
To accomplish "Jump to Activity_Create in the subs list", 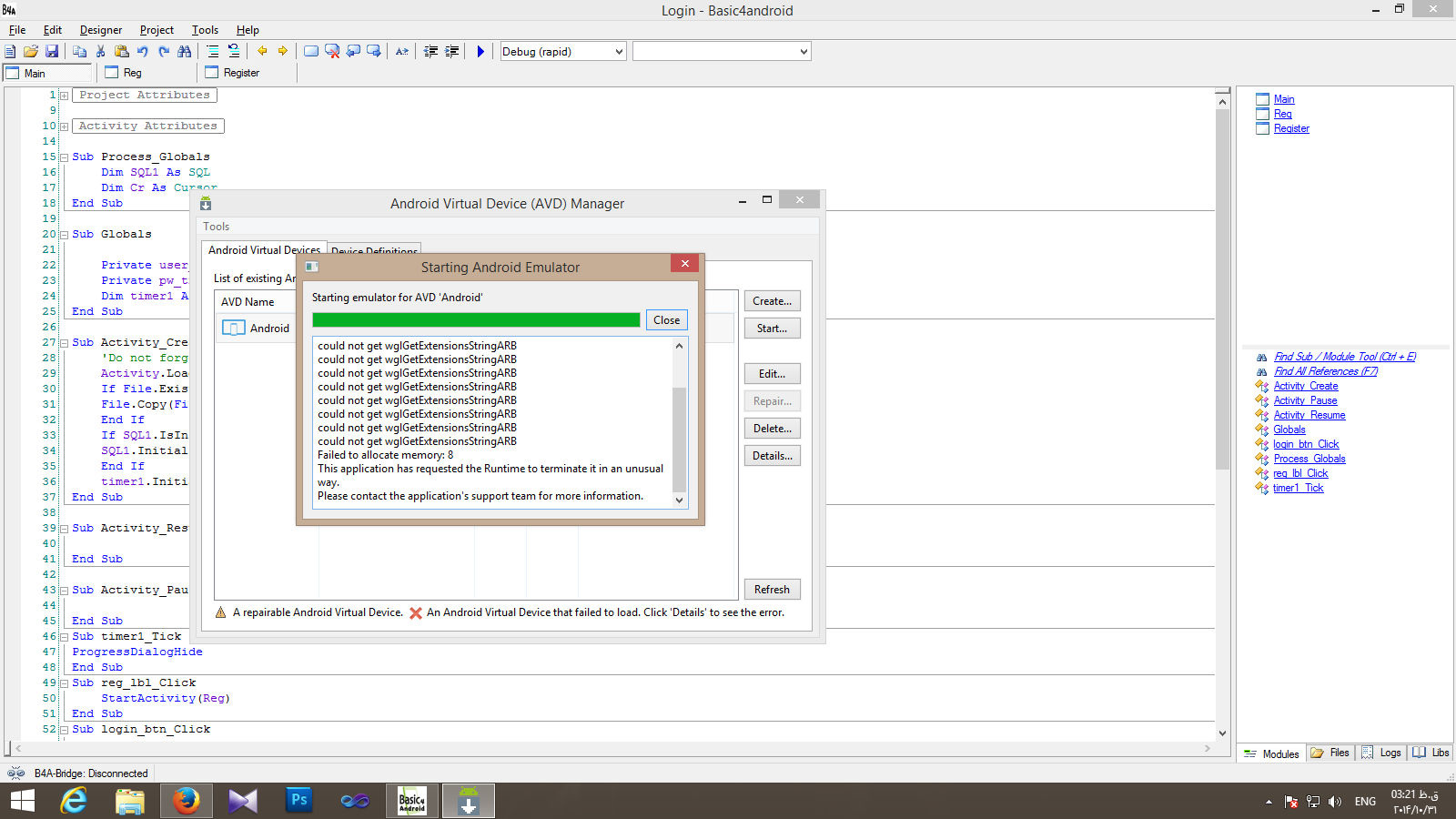I will pos(1305,386).
